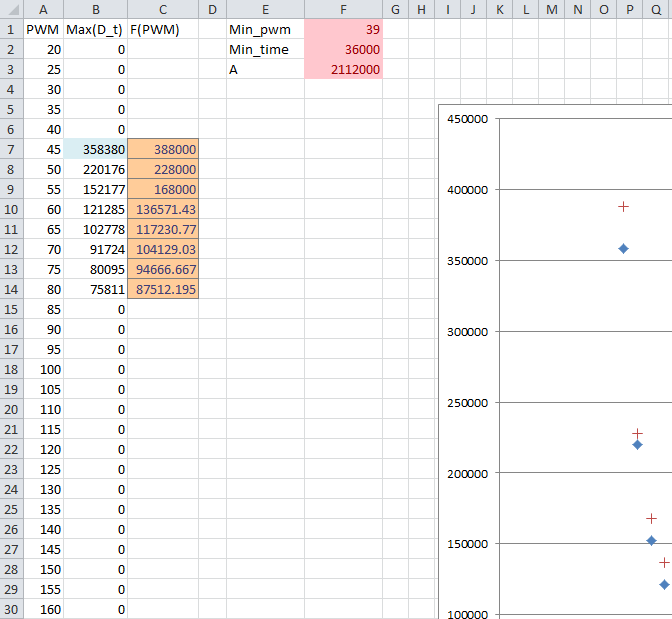This screenshot has height=619, width=672.
Task: Select column E header
Action: (x=265, y=9)
